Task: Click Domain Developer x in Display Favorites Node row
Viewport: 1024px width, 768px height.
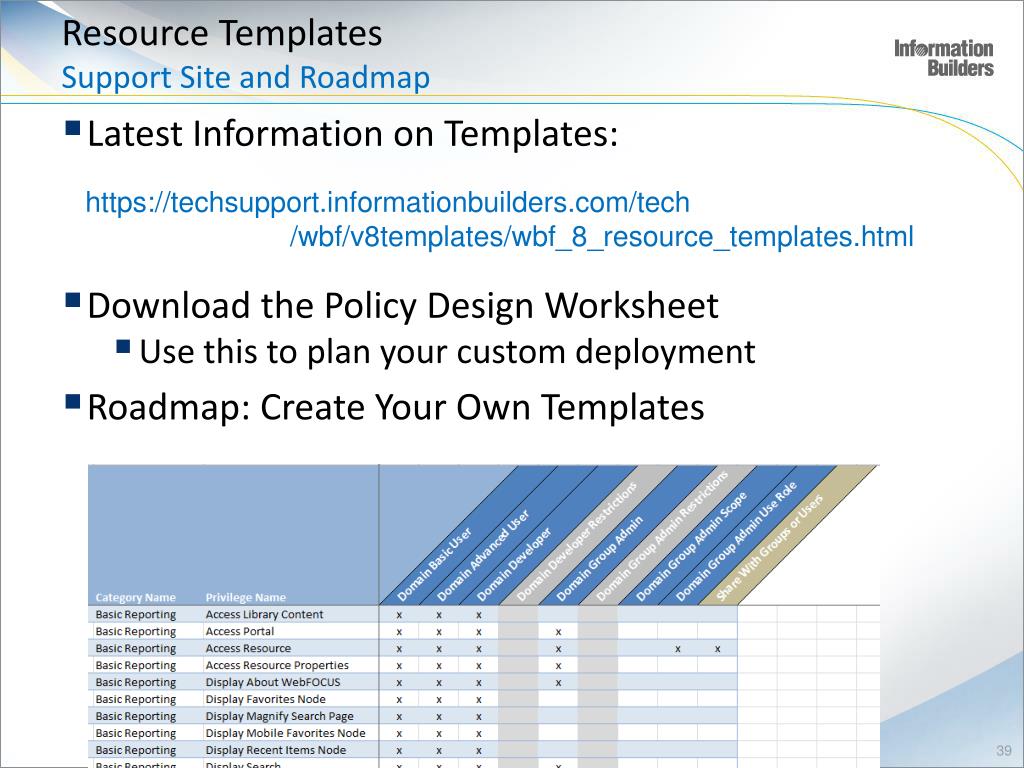Action: (x=479, y=700)
